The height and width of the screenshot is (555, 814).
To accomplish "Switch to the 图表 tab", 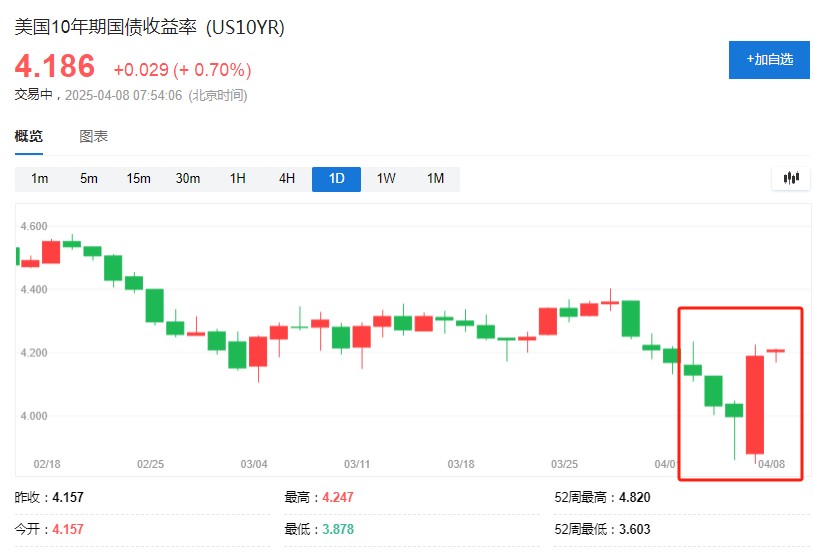I will click(x=93, y=137).
